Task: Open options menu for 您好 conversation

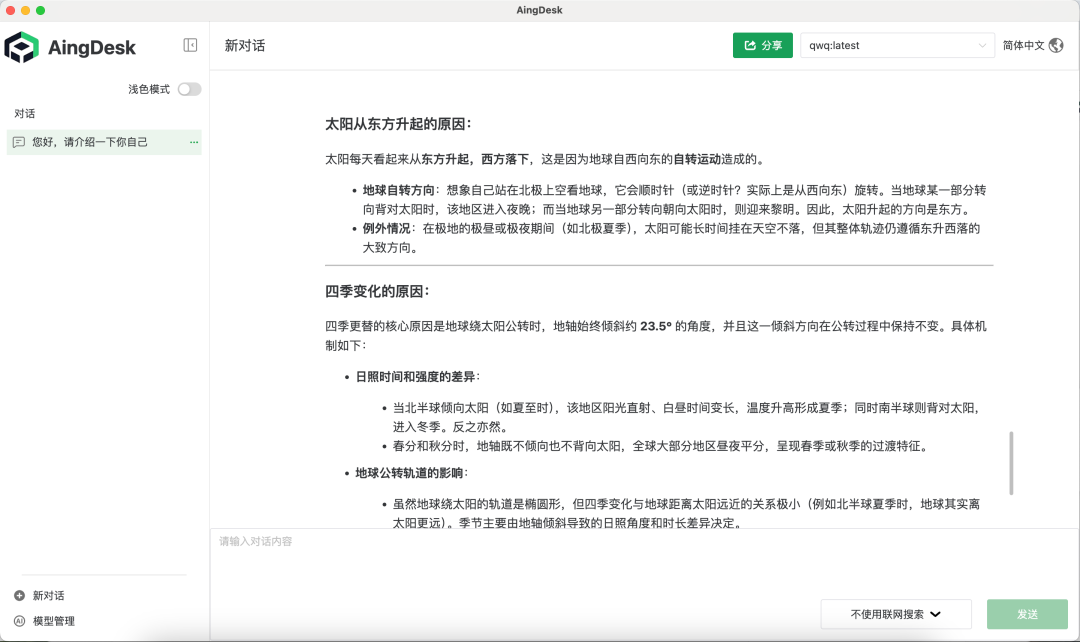Action: pyautogui.click(x=194, y=142)
